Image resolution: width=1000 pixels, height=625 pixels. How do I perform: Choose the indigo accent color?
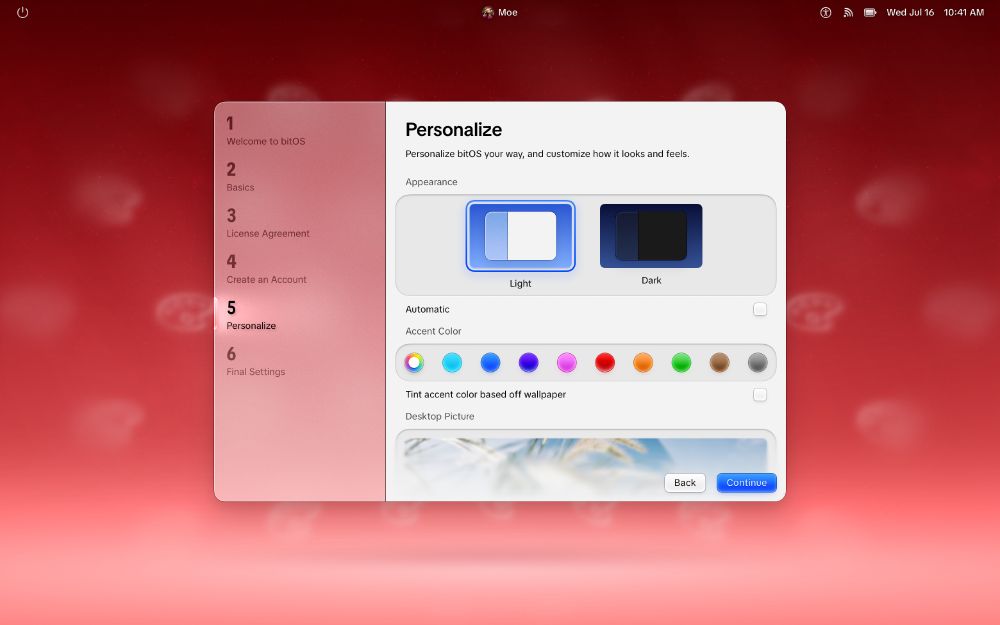pos(529,362)
